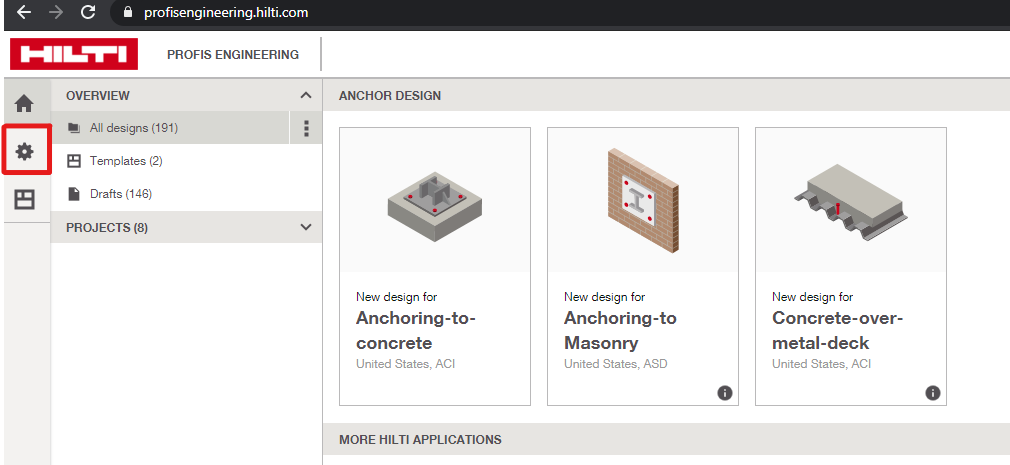1010x465 pixels.
Task: Click the browser reload button
Action: coord(88,13)
